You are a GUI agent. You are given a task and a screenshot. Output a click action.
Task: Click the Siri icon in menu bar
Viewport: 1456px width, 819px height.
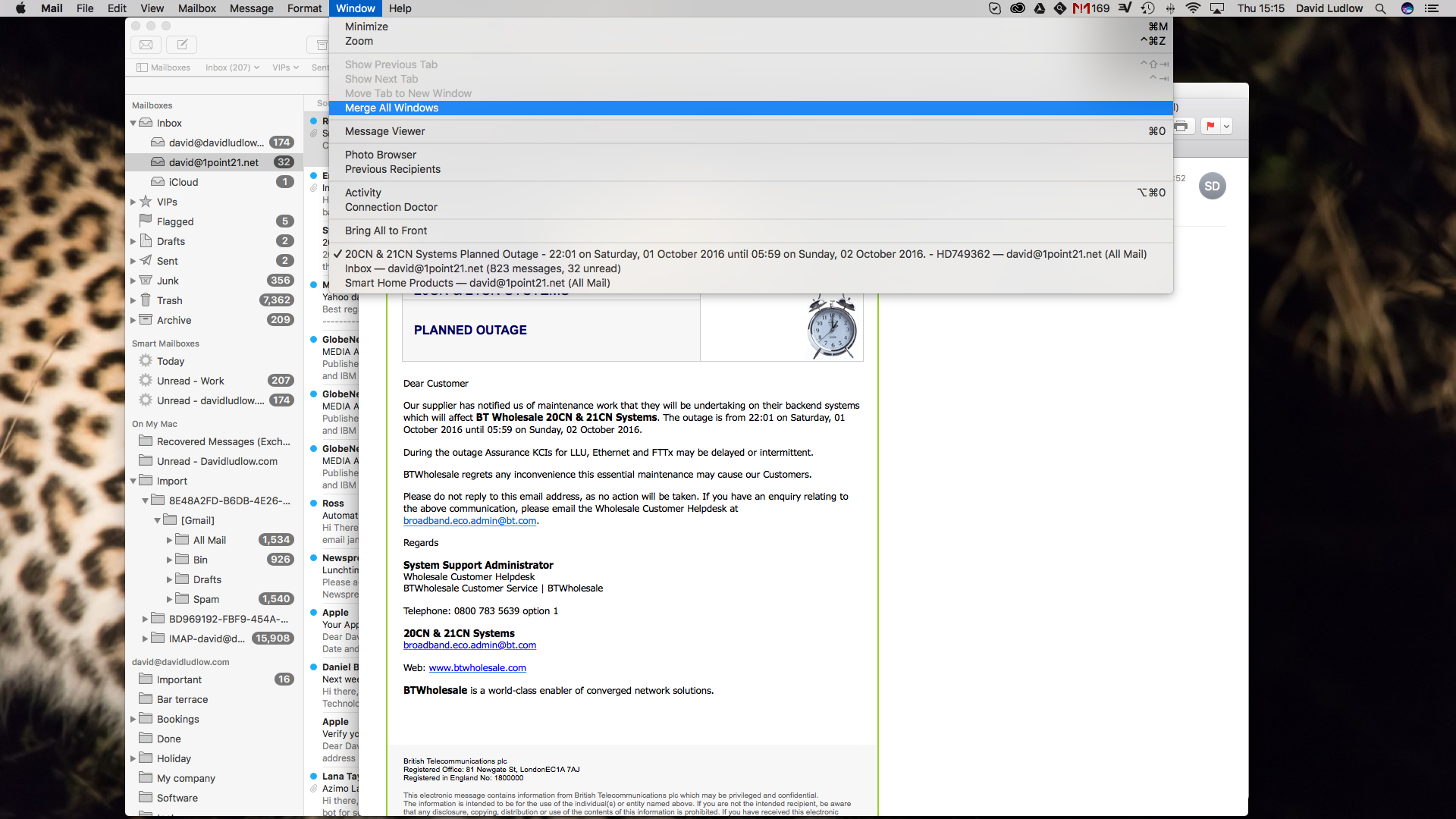[x=1407, y=8]
